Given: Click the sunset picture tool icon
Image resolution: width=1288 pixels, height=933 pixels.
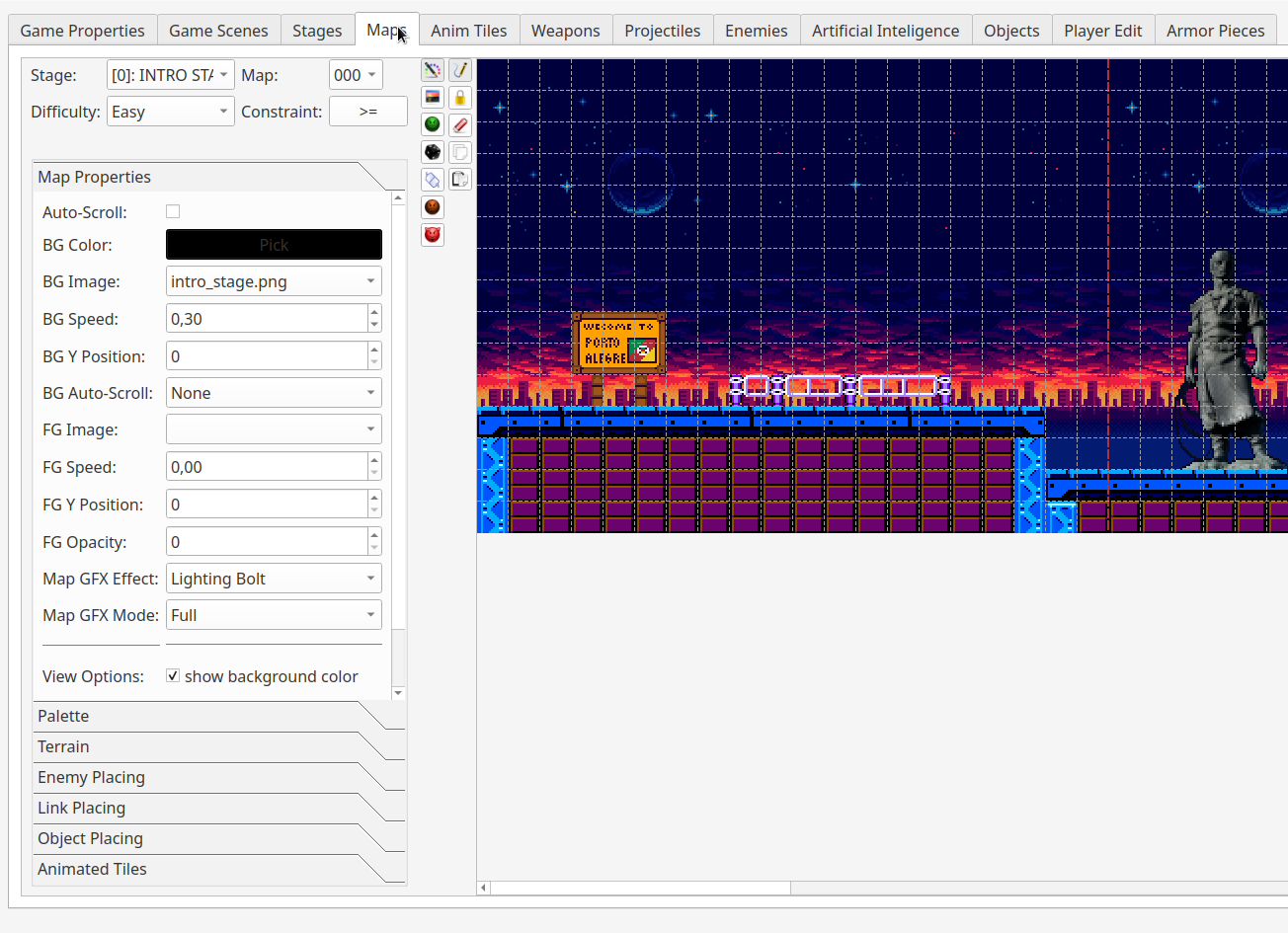Looking at the screenshot, I should click(x=433, y=97).
